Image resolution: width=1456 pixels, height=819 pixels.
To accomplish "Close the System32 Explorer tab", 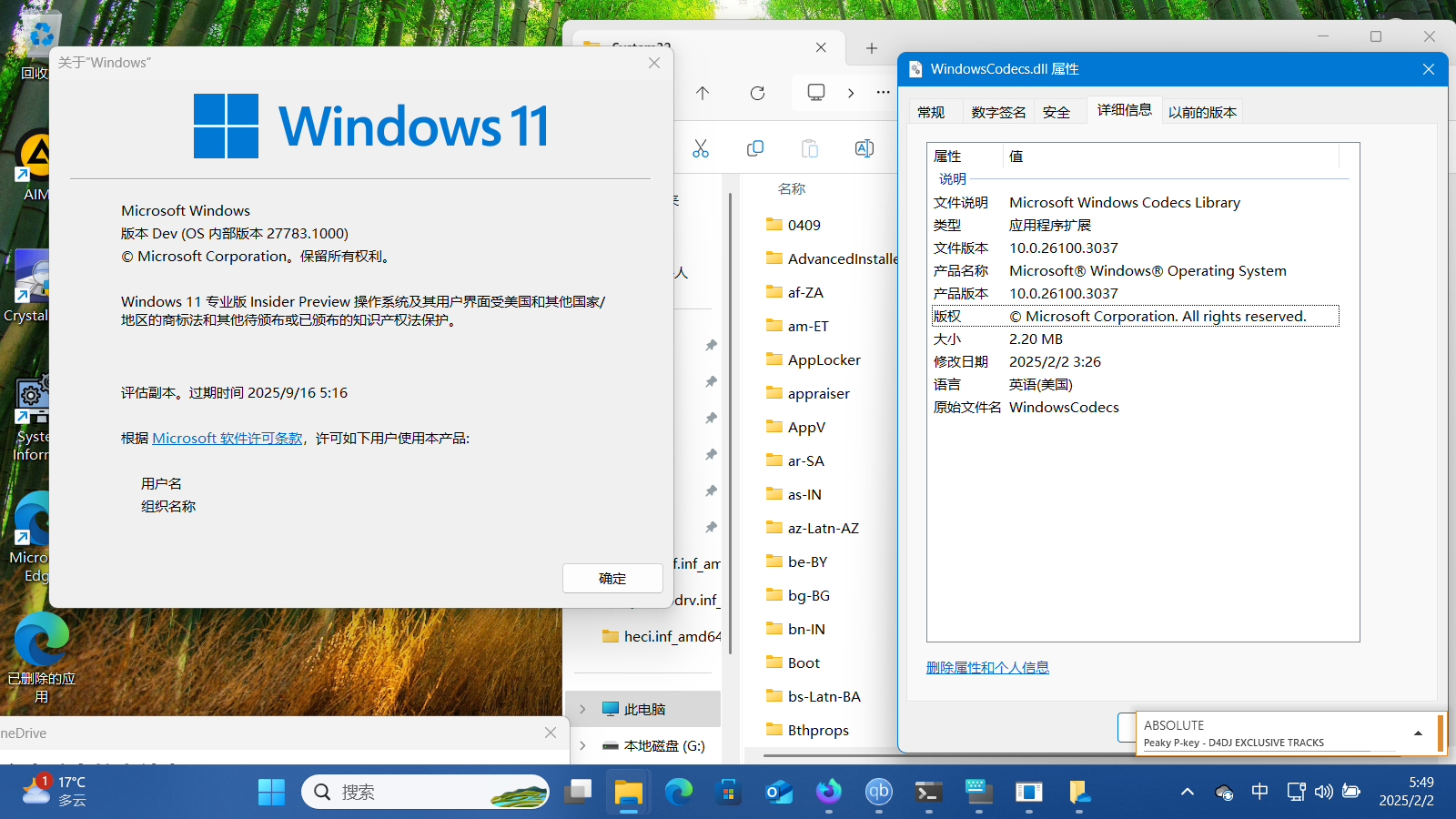I will point(821,47).
